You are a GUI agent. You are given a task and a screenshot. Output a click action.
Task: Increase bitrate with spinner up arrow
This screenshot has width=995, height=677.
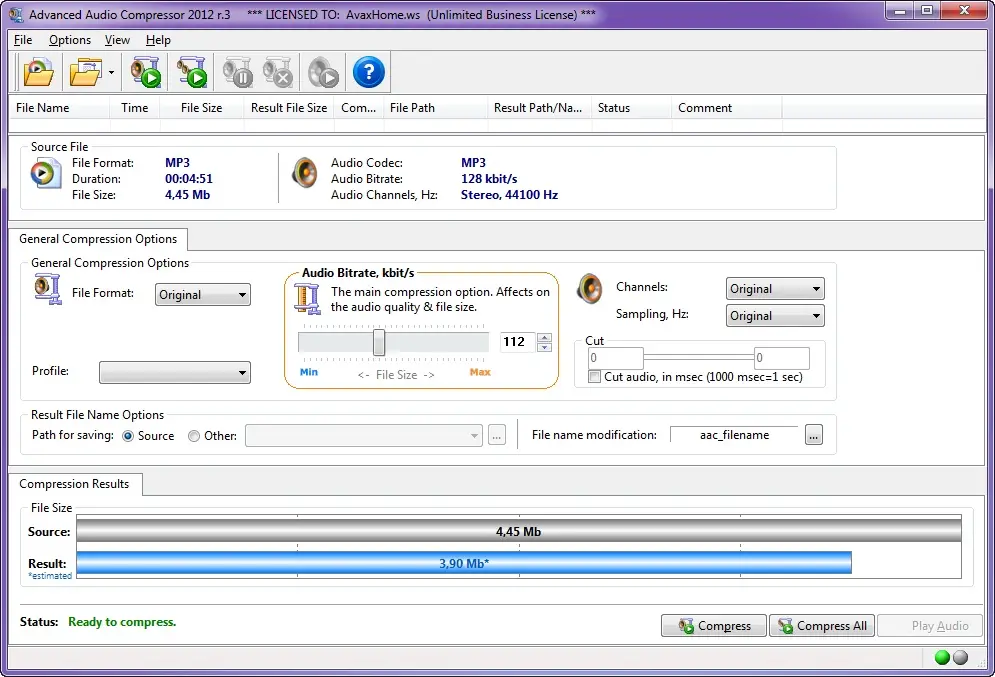click(x=544, y=338)
